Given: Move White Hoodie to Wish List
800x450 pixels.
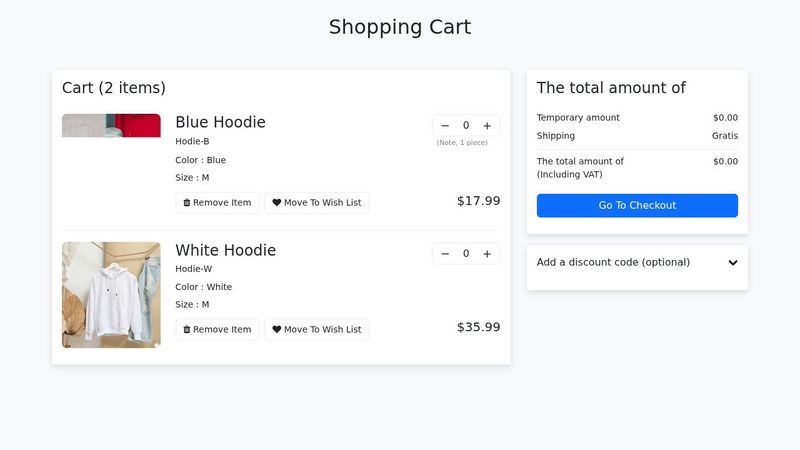Looking at the screenshot, I should click(x=317, y=330).
